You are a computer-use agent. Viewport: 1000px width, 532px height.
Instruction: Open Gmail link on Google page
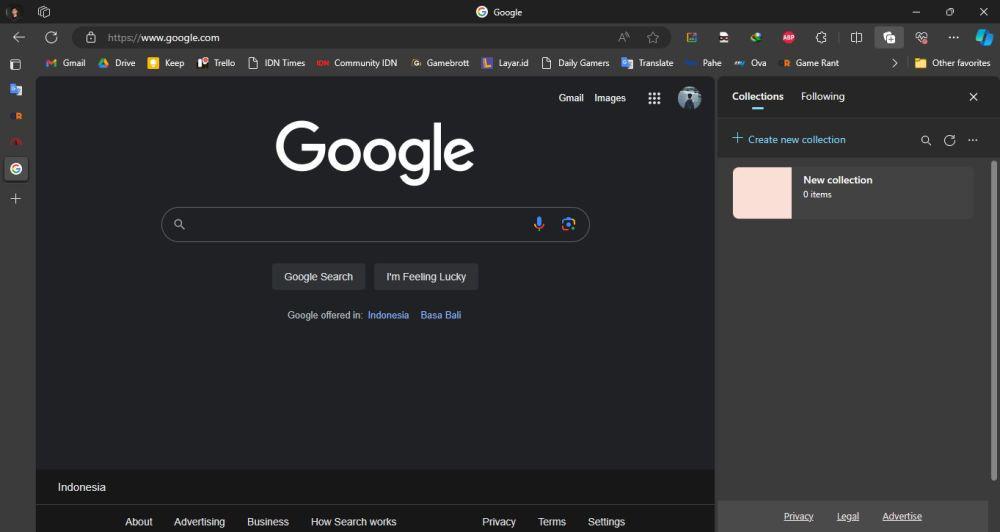tap(571, 98)
